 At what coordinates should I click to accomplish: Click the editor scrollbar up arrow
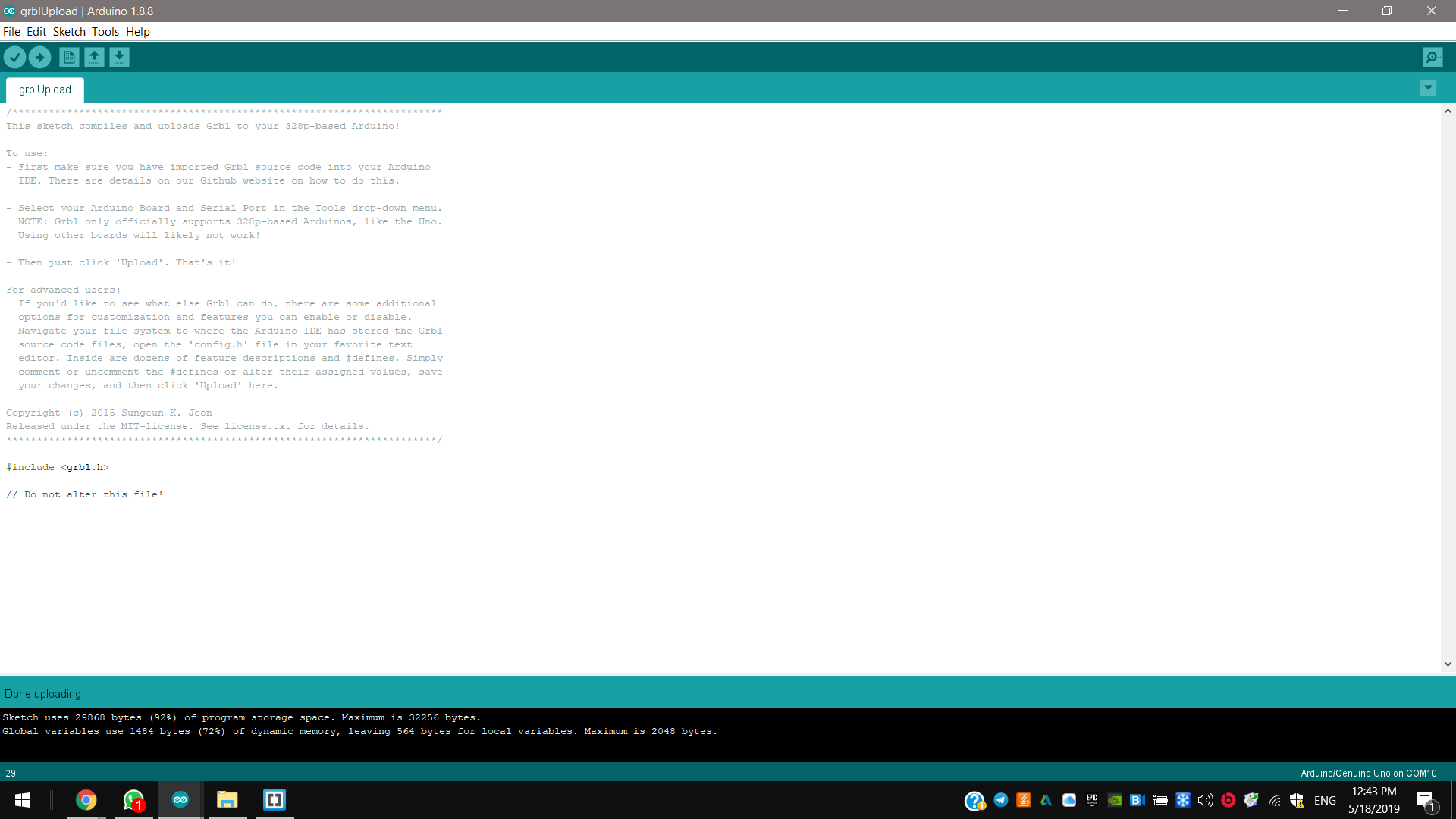tap(1448, 111)
